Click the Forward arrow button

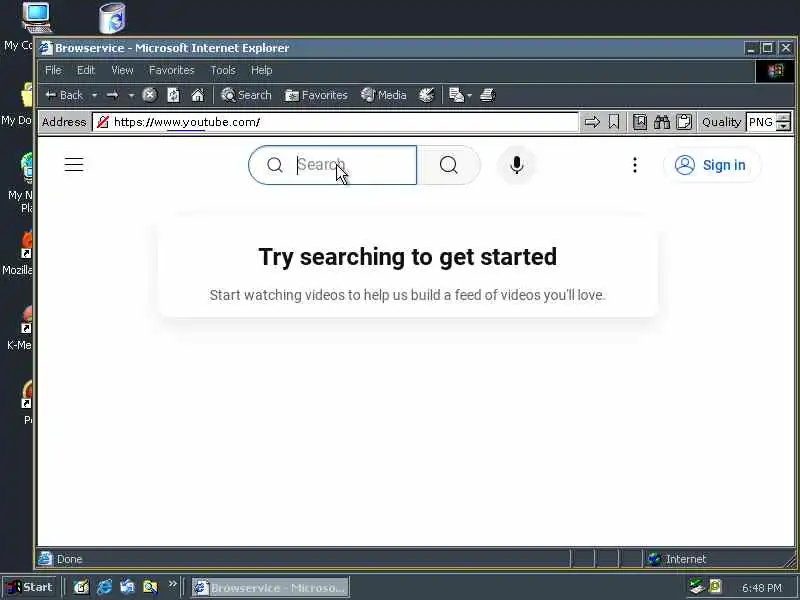click(113, 95)
